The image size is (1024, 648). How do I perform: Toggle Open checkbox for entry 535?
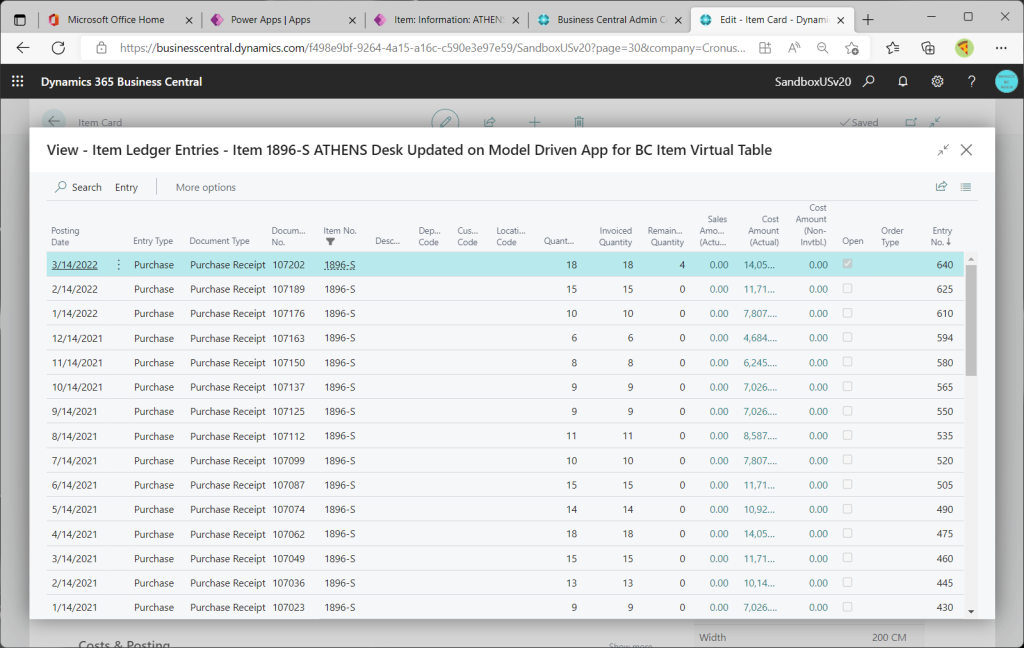click(x=848, y=435)
